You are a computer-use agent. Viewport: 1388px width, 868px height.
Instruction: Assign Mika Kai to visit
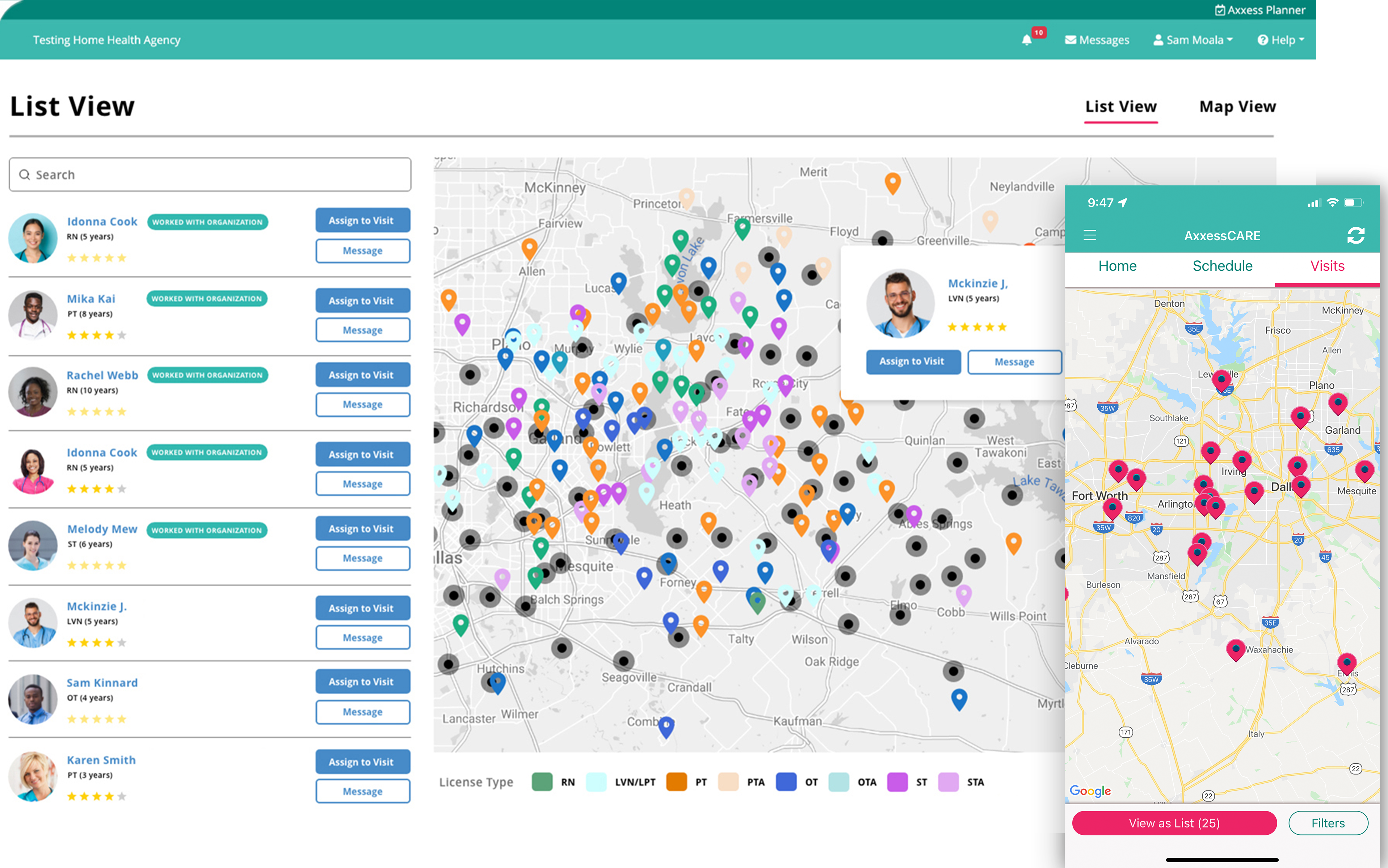[363, 300]
